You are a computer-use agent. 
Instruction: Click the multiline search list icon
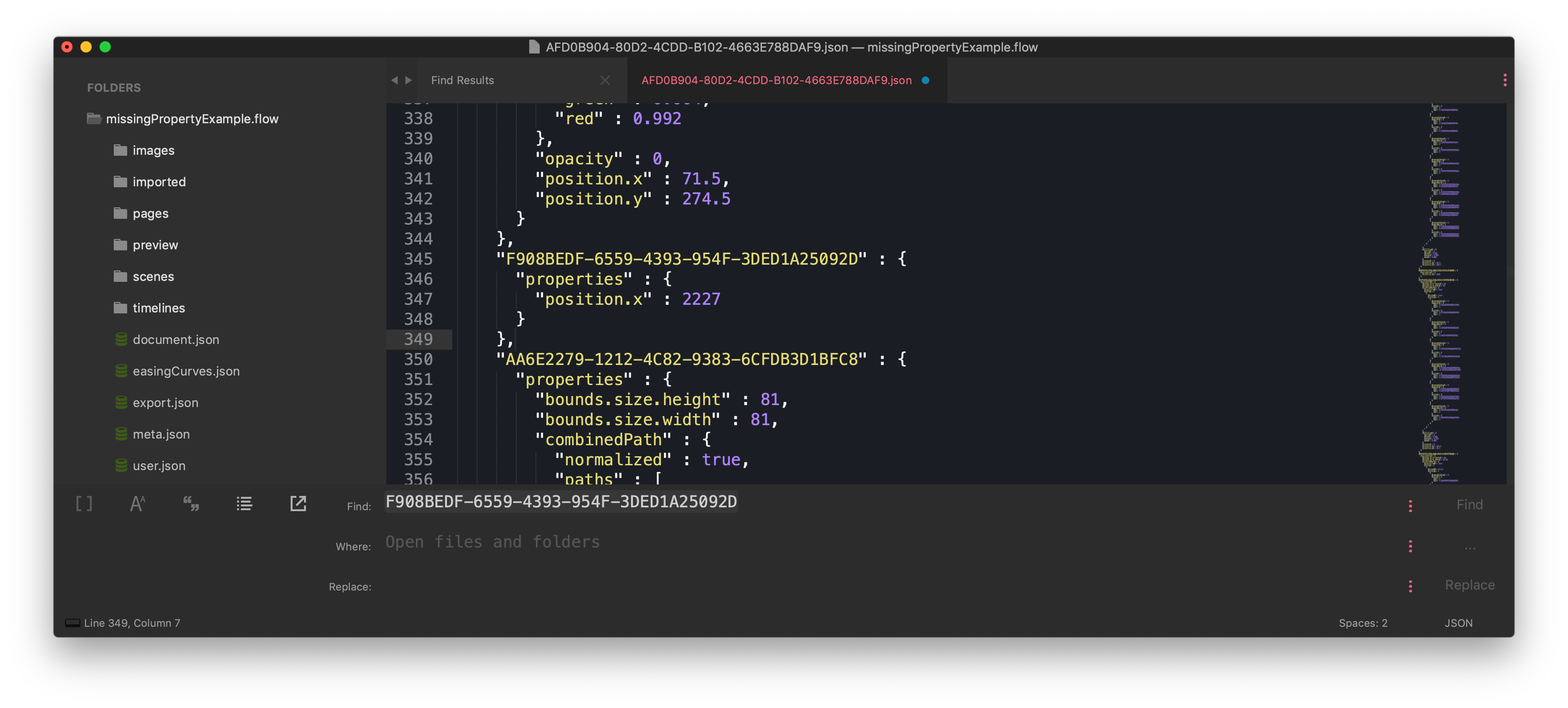(x=244, y=503)
